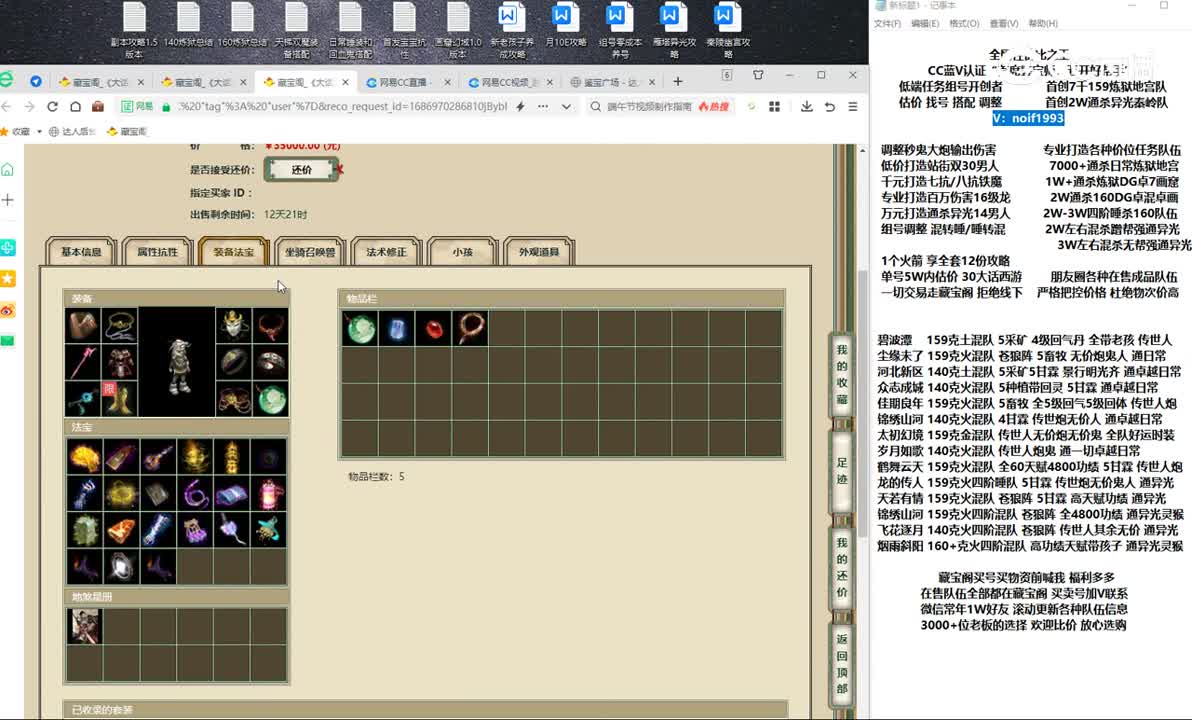Expand the address bar dropdown chevron
This screenshot has height=720, width=1192.
(x=566, y=106)
